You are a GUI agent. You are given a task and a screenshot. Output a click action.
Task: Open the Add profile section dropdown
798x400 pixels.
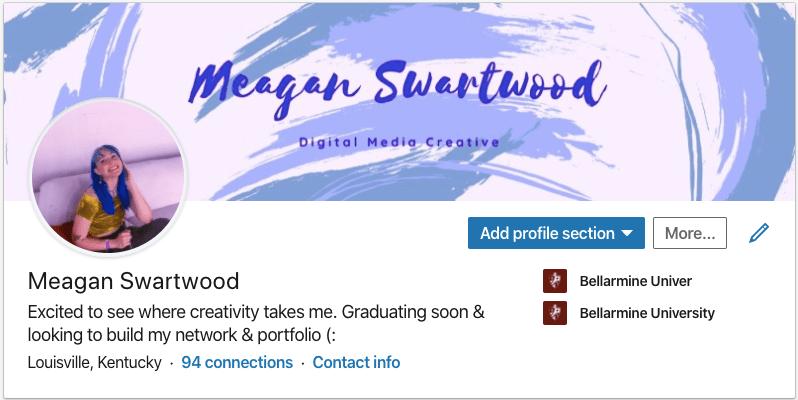point(556,233)
